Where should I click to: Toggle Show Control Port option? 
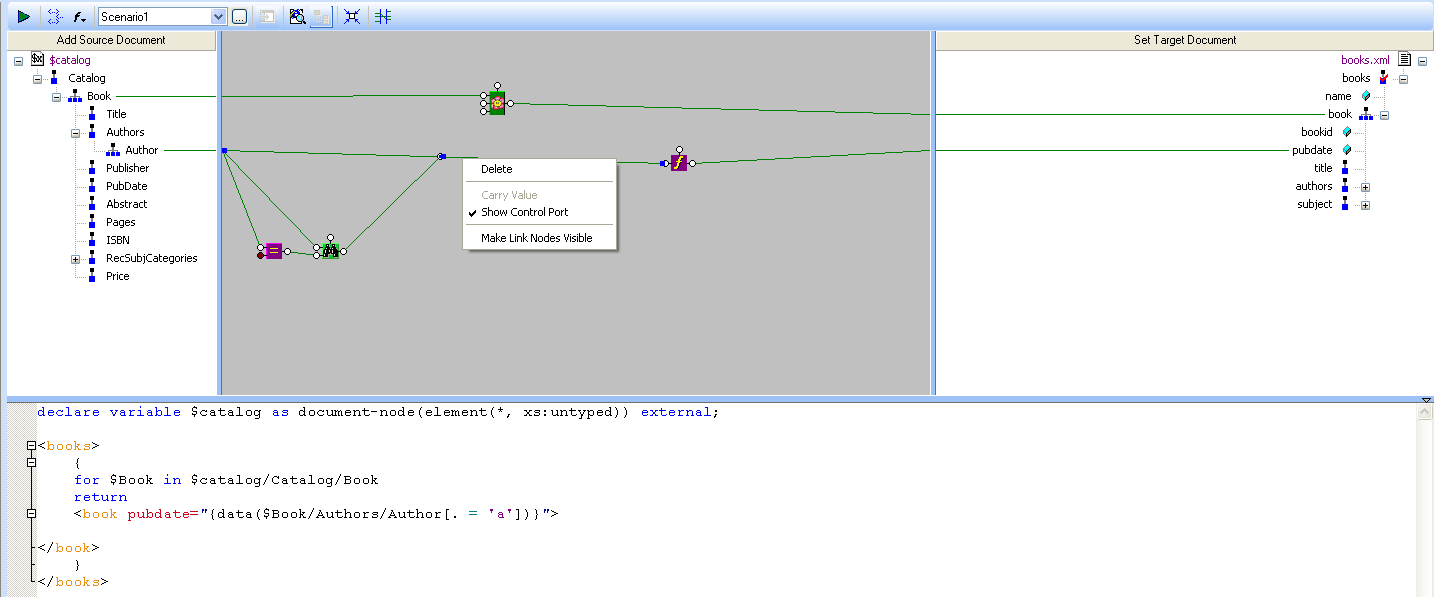524,212
